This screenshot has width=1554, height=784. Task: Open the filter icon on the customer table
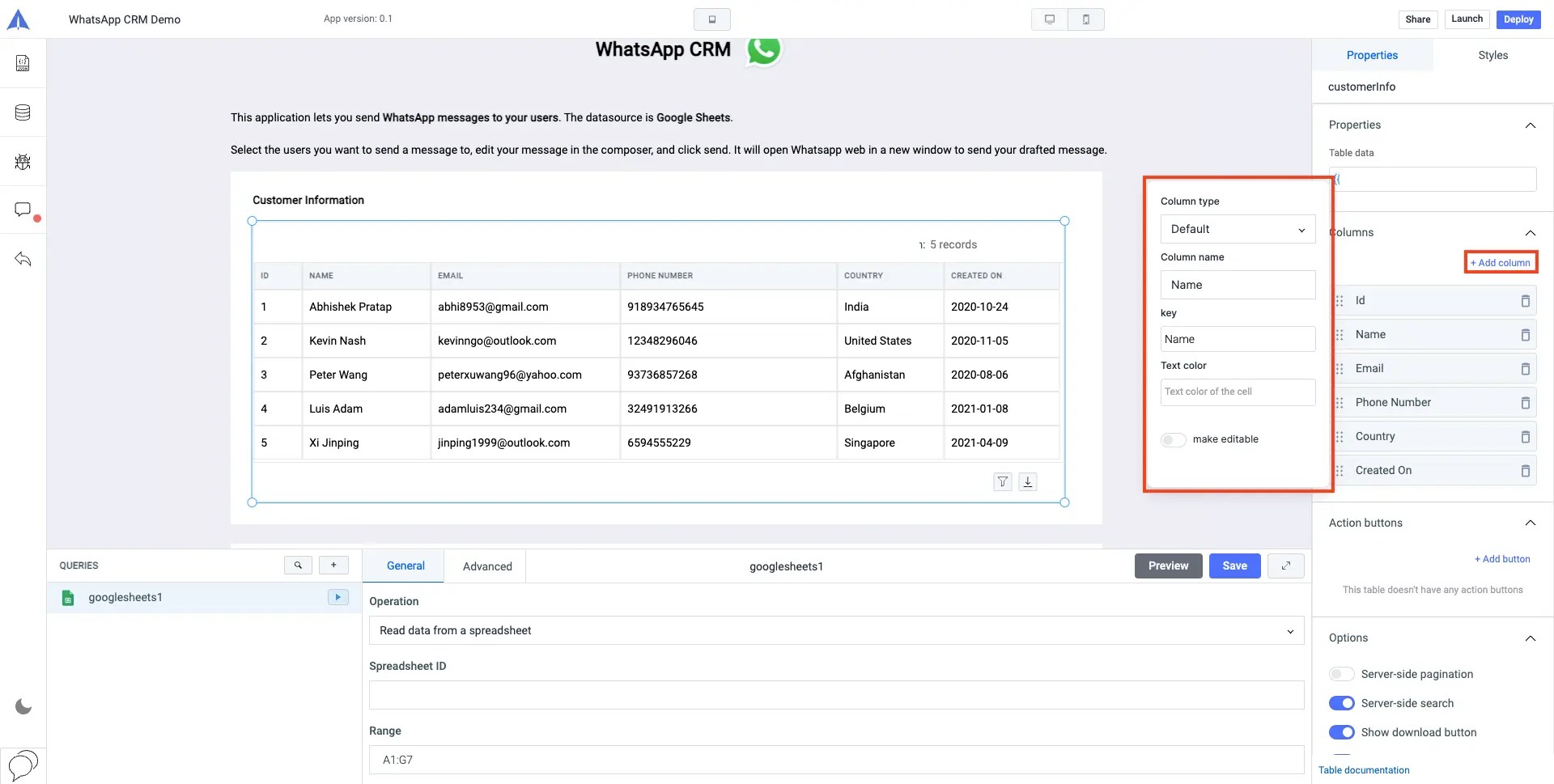click(1003, 481)
